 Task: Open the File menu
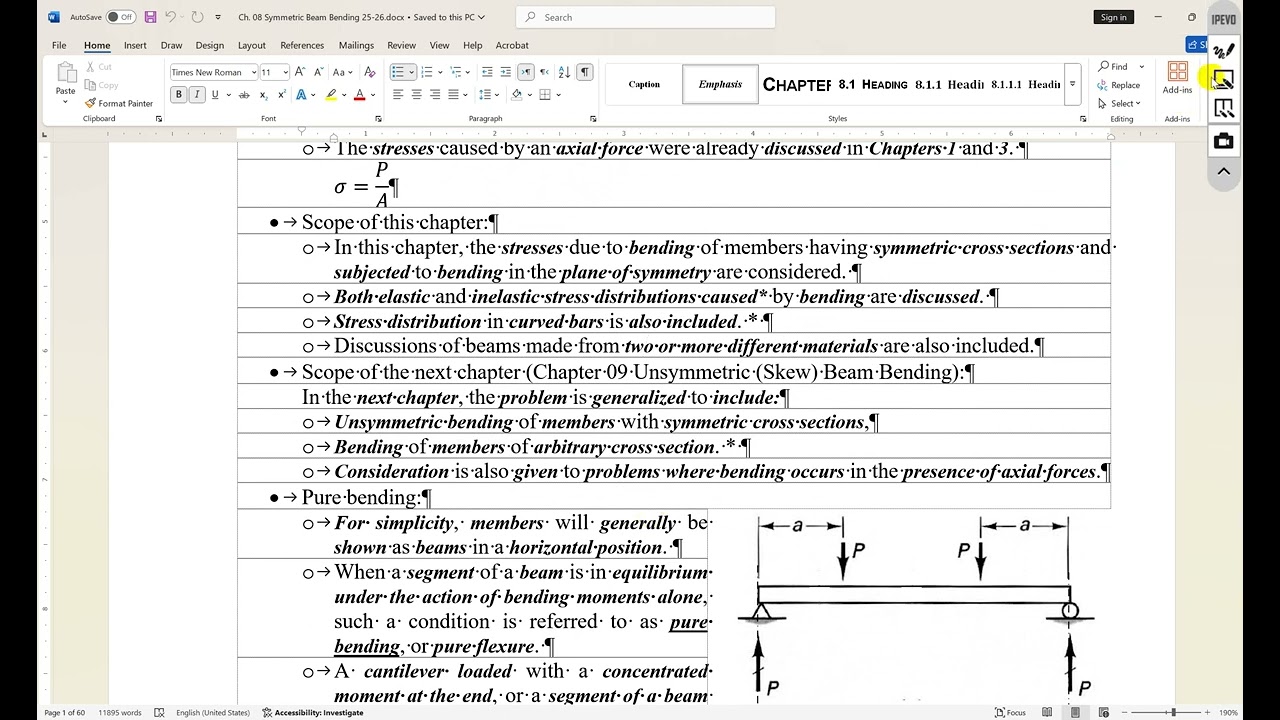click(59, 45)
